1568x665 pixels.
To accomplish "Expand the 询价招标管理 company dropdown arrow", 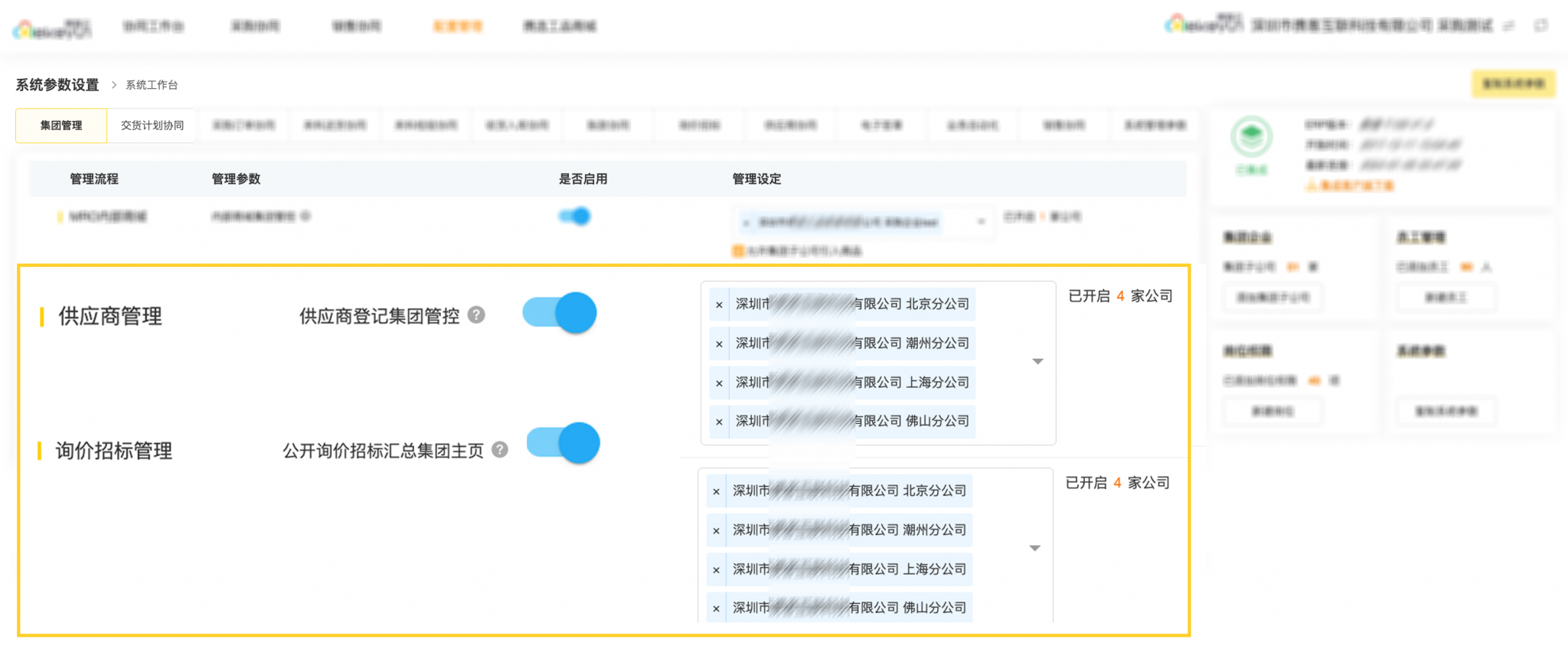I will pyautogui.click(x=1034, y=548).
